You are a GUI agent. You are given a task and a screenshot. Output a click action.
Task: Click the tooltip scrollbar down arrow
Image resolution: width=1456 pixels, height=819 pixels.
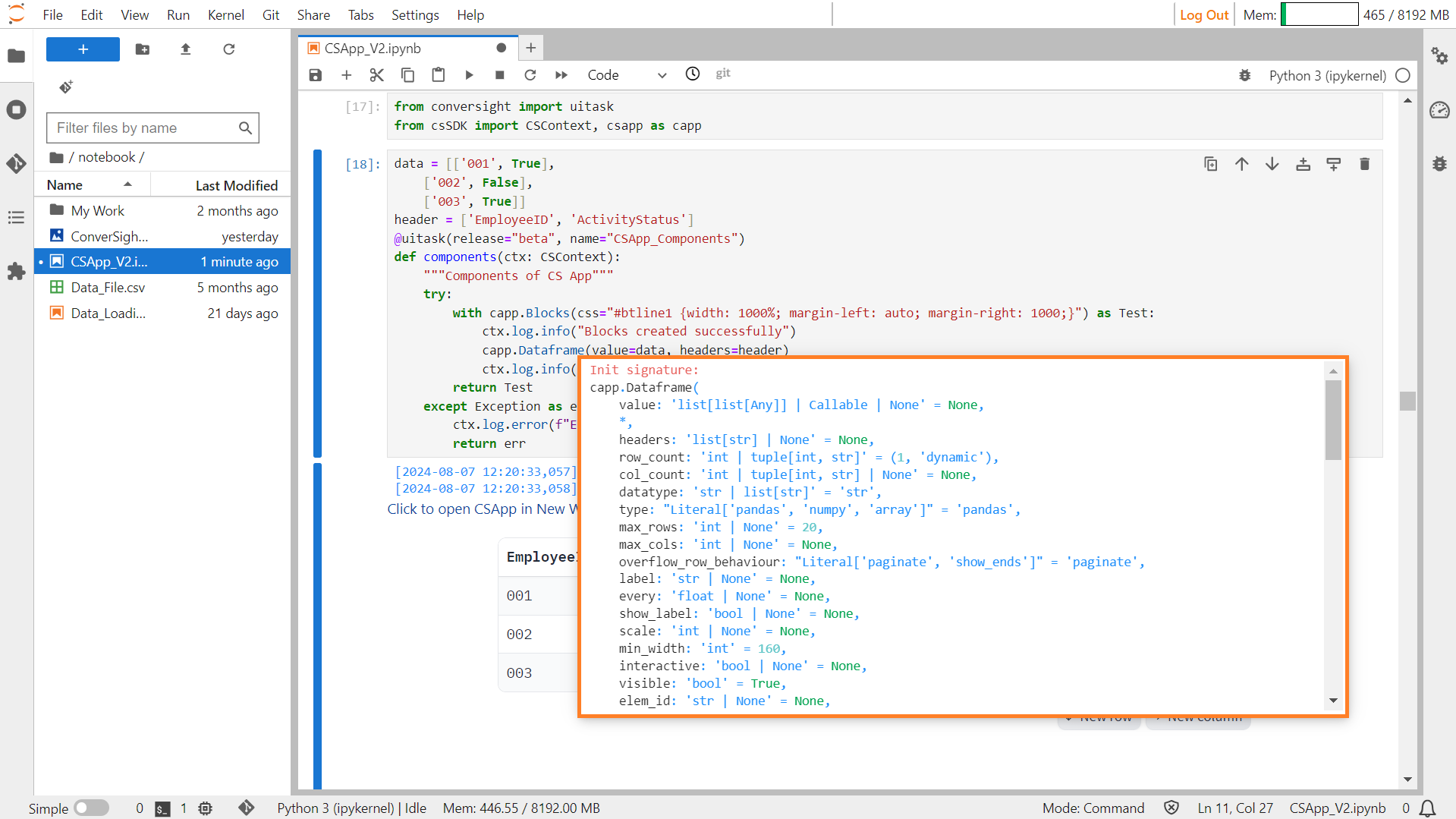(1333, 701)
